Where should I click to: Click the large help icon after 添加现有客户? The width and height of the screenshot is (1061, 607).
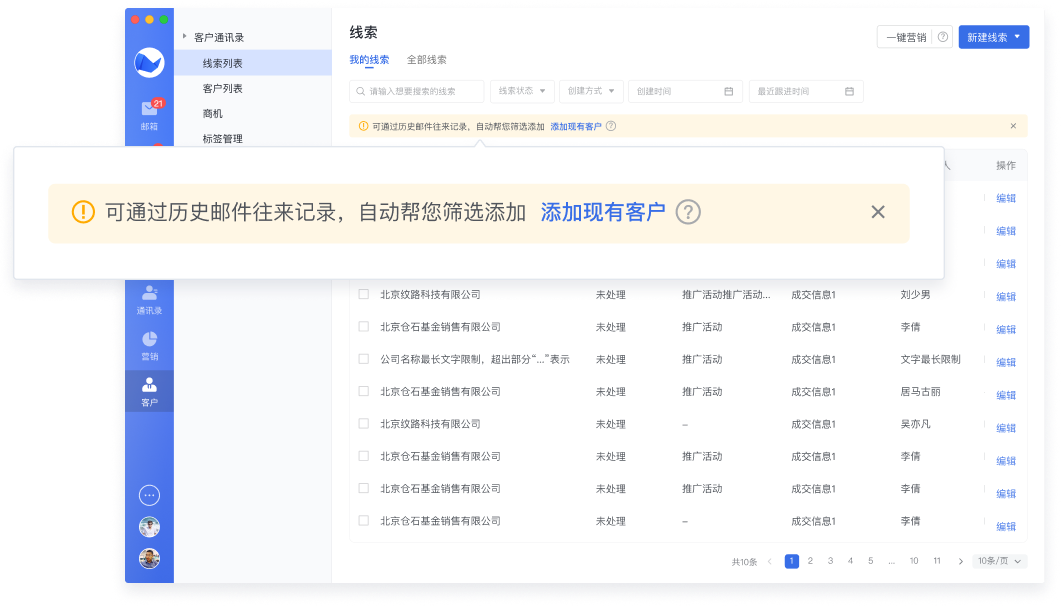[688, 212]
